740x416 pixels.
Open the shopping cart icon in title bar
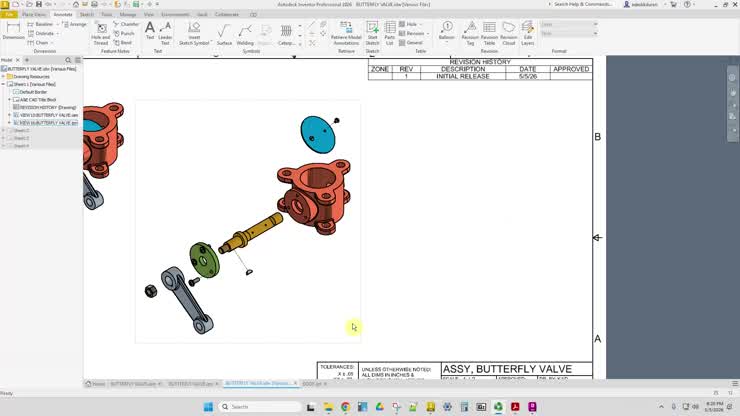(x=673, y=4)
